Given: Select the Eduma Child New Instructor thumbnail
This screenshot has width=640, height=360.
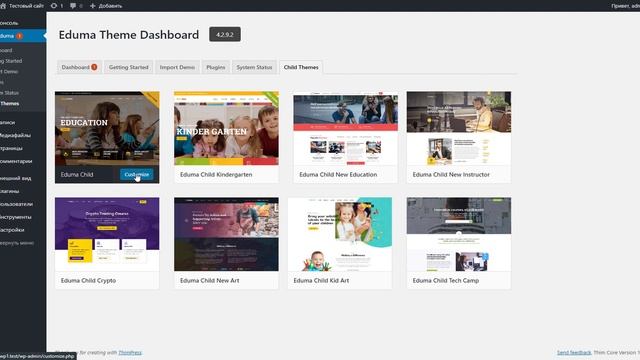Looking at the screenshot, I should (459, 128).
